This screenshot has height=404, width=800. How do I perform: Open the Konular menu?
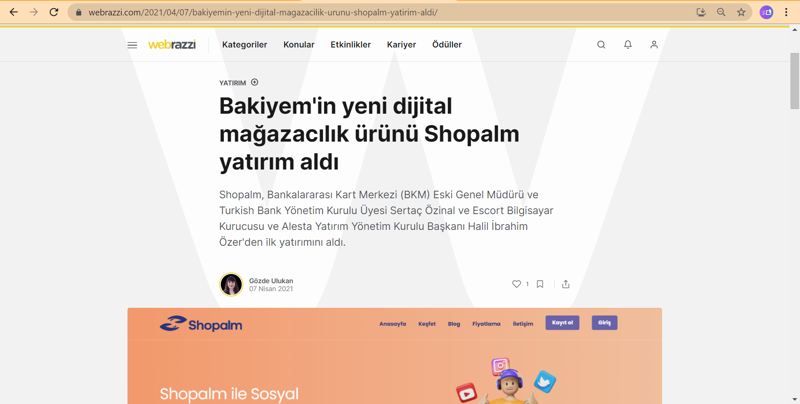pyautogui.click(x=299, y=45)
